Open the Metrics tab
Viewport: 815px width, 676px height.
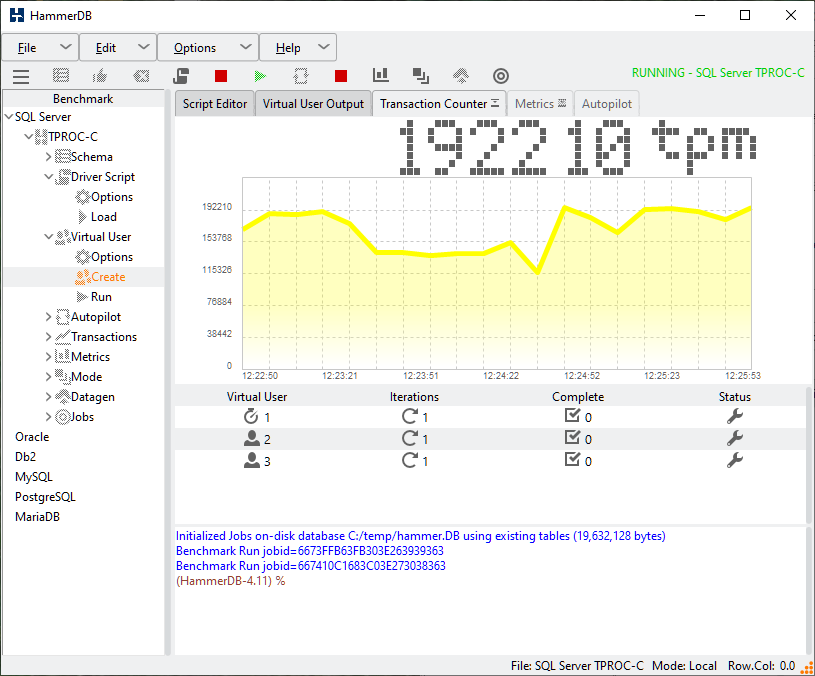pyautogui.click(x=540, y=104)
